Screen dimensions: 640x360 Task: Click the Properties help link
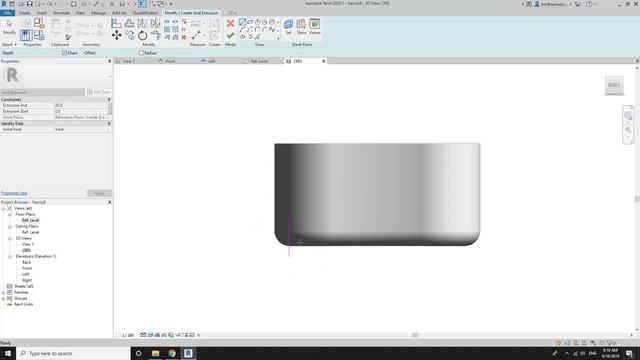click(14, 193)
